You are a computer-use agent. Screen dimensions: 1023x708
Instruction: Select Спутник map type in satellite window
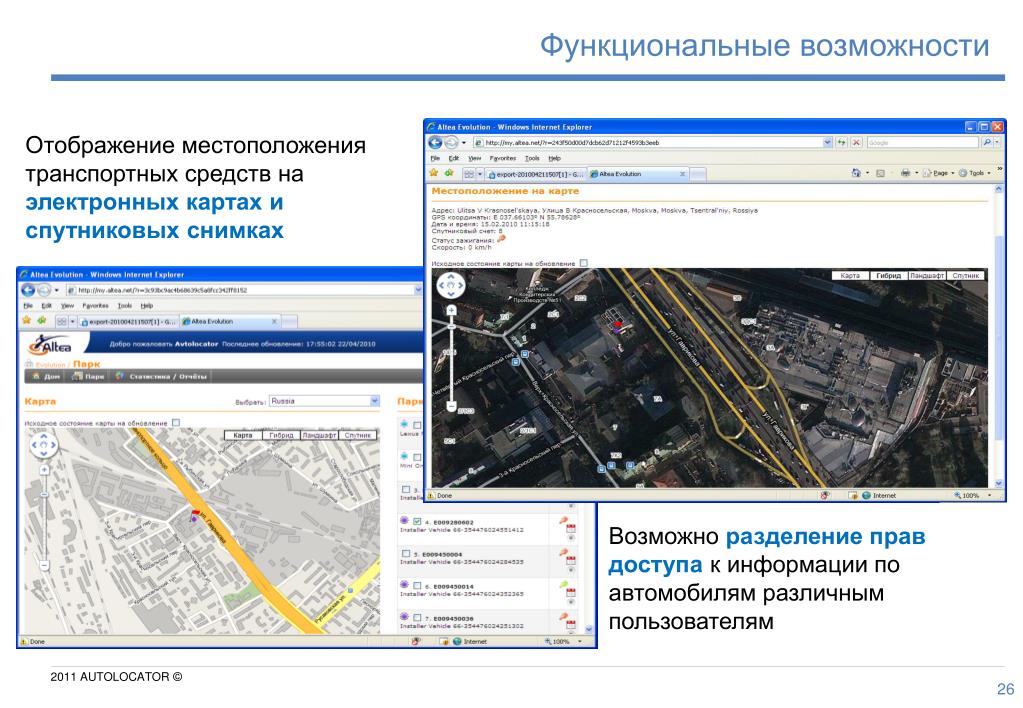pos(966,276)
